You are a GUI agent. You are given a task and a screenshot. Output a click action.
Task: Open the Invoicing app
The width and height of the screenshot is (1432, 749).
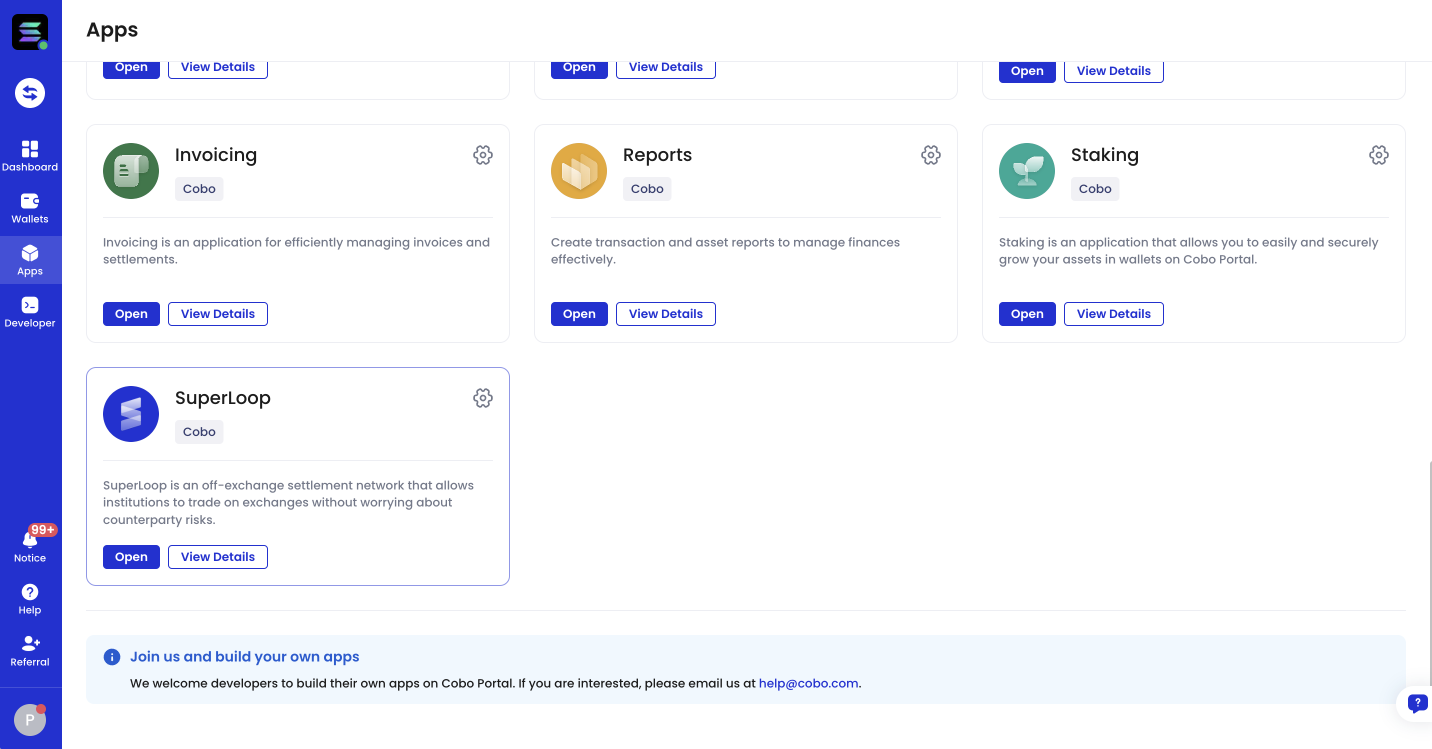pyautogui.click(x=131, y=314)
